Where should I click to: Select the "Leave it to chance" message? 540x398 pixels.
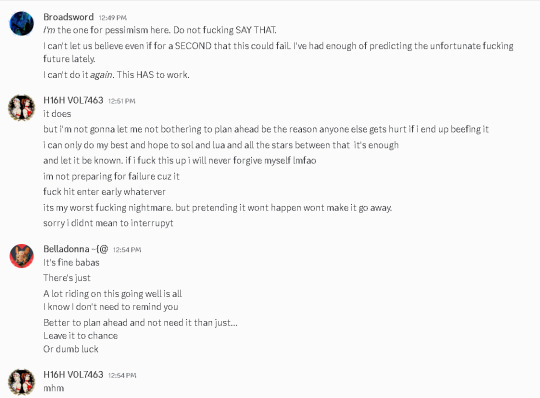pos(81,336)
